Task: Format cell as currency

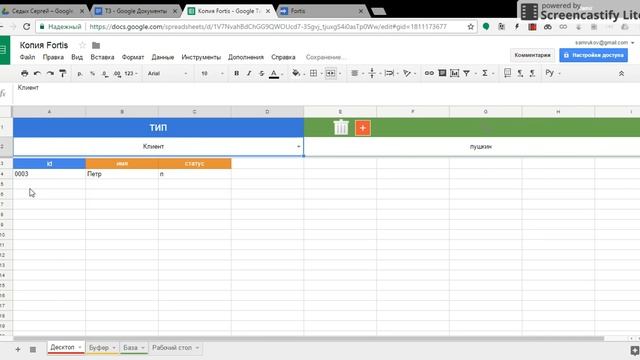Action: [x=80, y=73]
